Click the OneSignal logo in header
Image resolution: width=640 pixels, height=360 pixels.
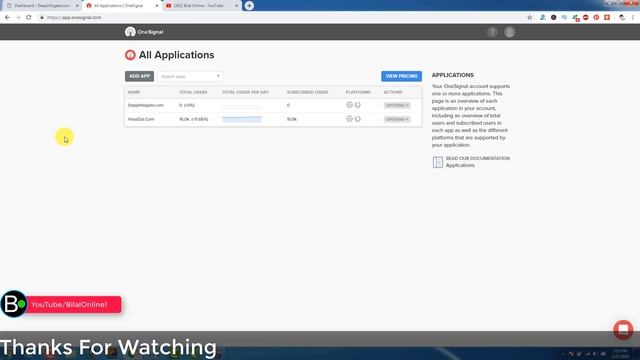tap(144, 32)
